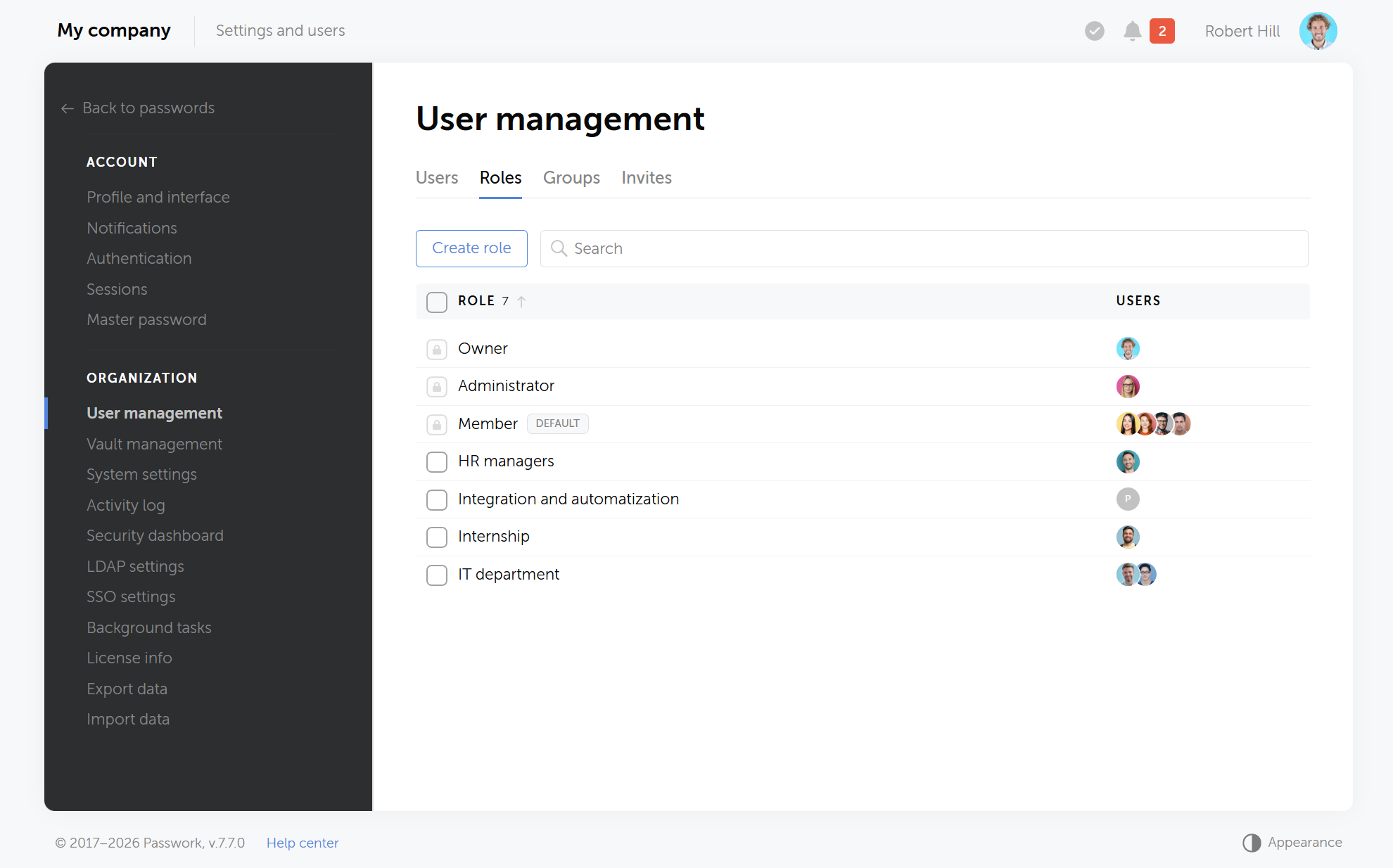Viewport: 1393px width, 868px height.
Task: Sort roles using the ROLE column arrow
Action: [x=521, y=302]
